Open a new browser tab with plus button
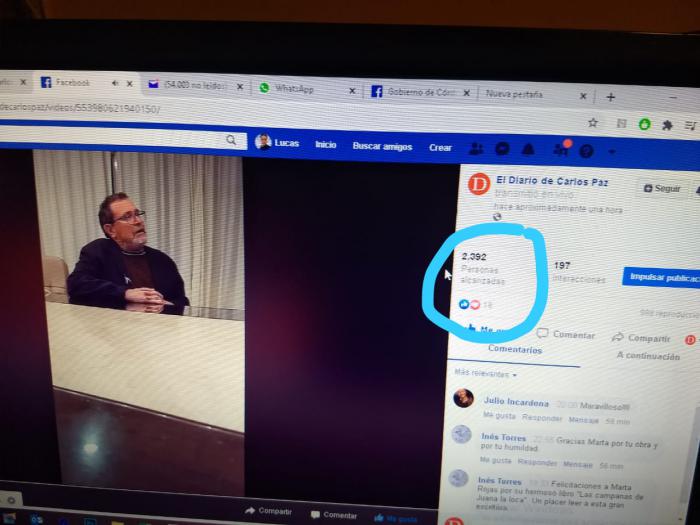 611,97
